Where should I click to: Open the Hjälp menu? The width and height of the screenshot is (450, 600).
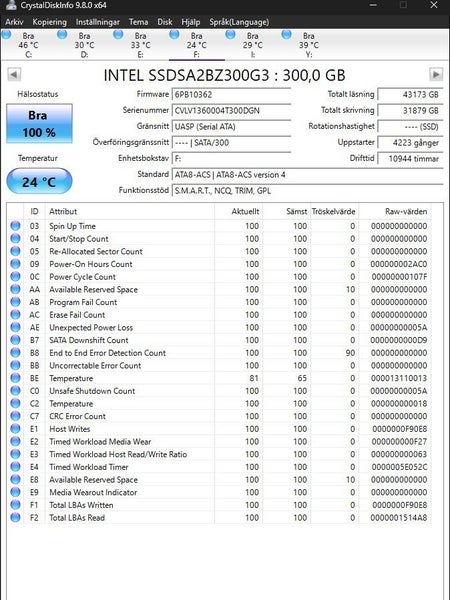pyautogui.click(x=191, y=22)
